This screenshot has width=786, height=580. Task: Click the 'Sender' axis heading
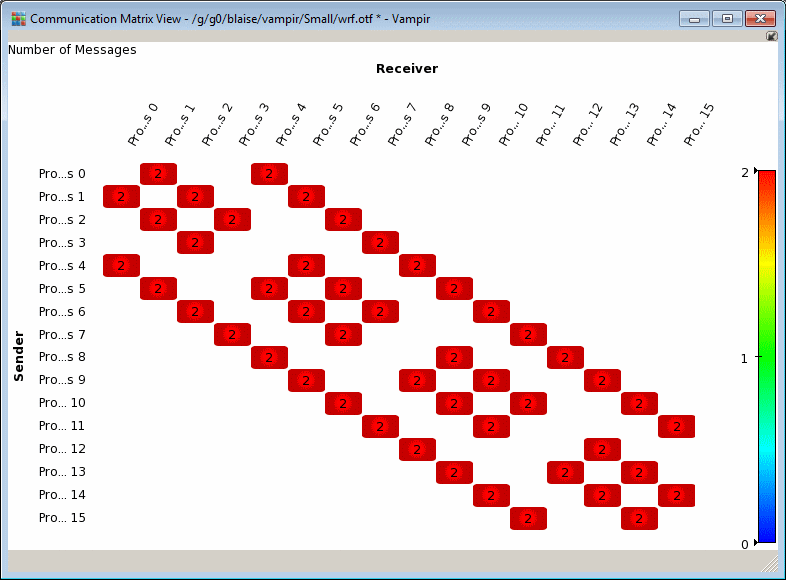click(19, 356)
